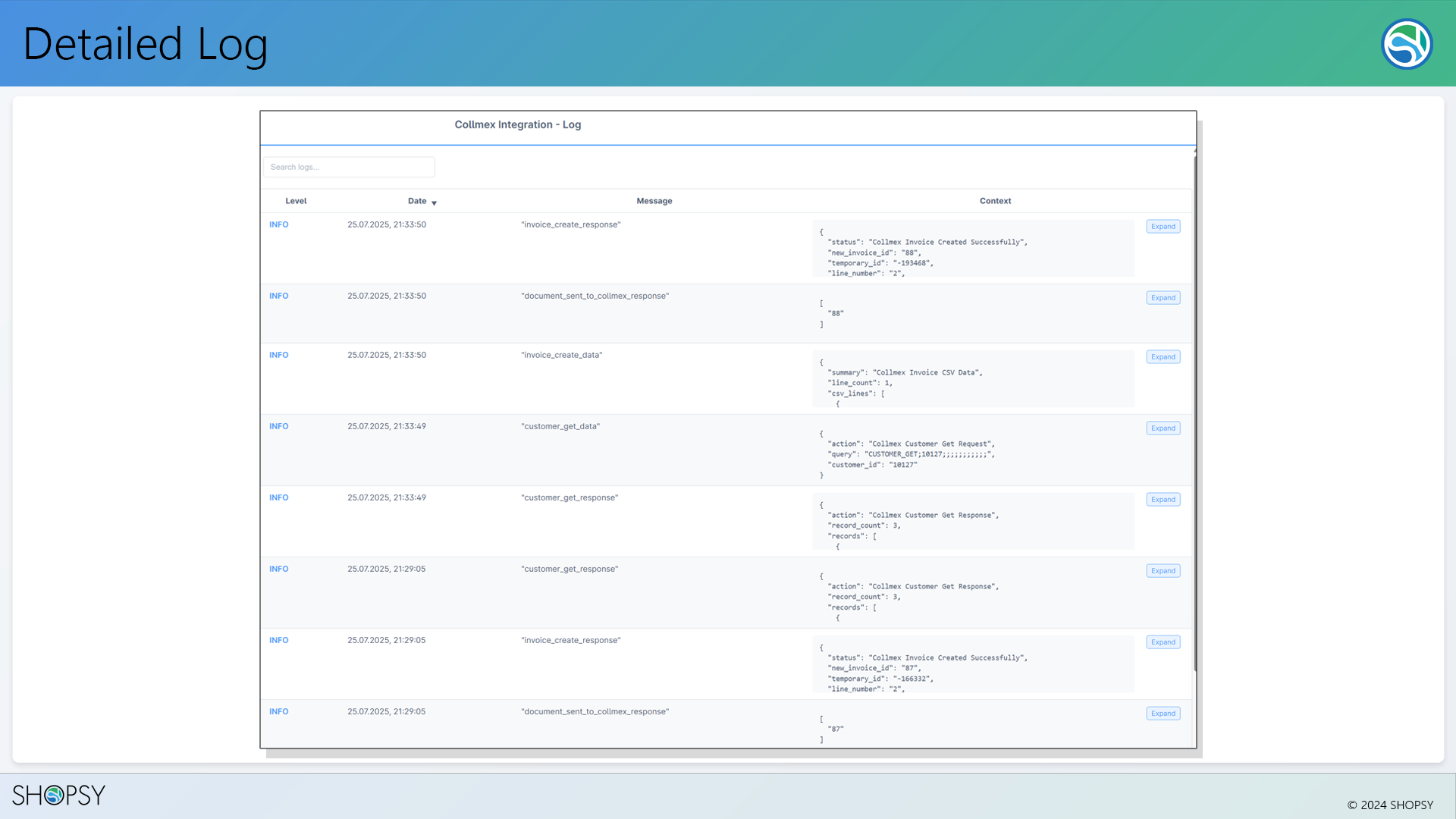Click the © 2024 SHOPSY footer text
The image size is (1456, 819).
1390,805
